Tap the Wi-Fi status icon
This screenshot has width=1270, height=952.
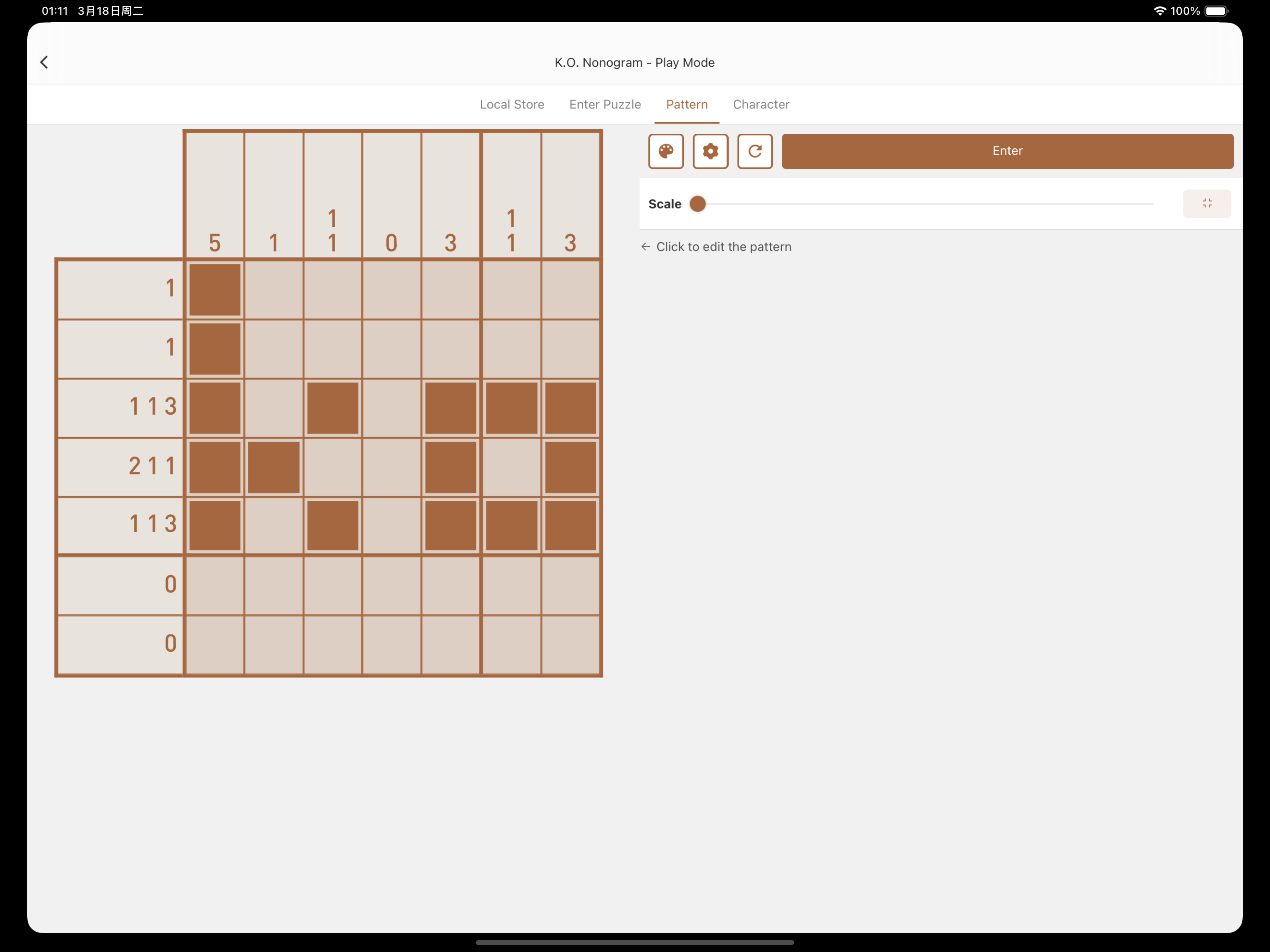point(1159,11)
